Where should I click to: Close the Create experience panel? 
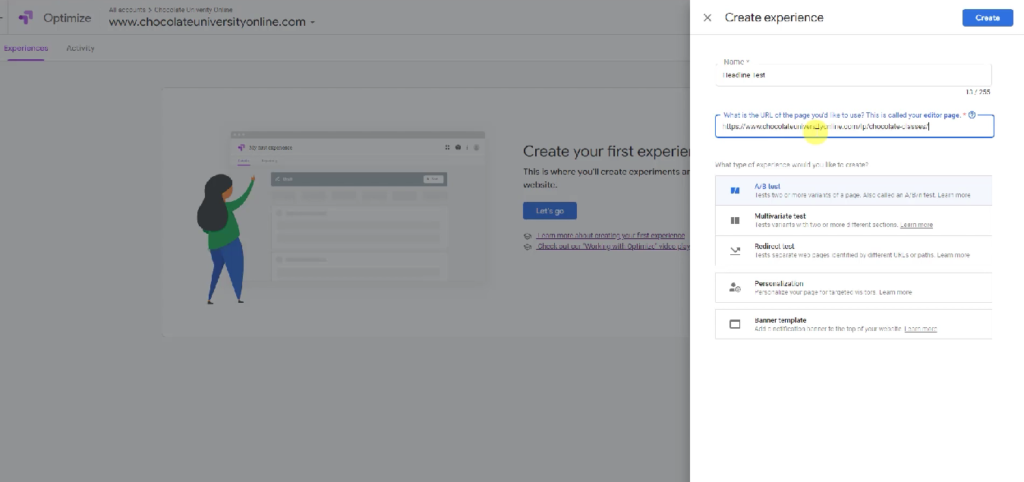[707, 18]
